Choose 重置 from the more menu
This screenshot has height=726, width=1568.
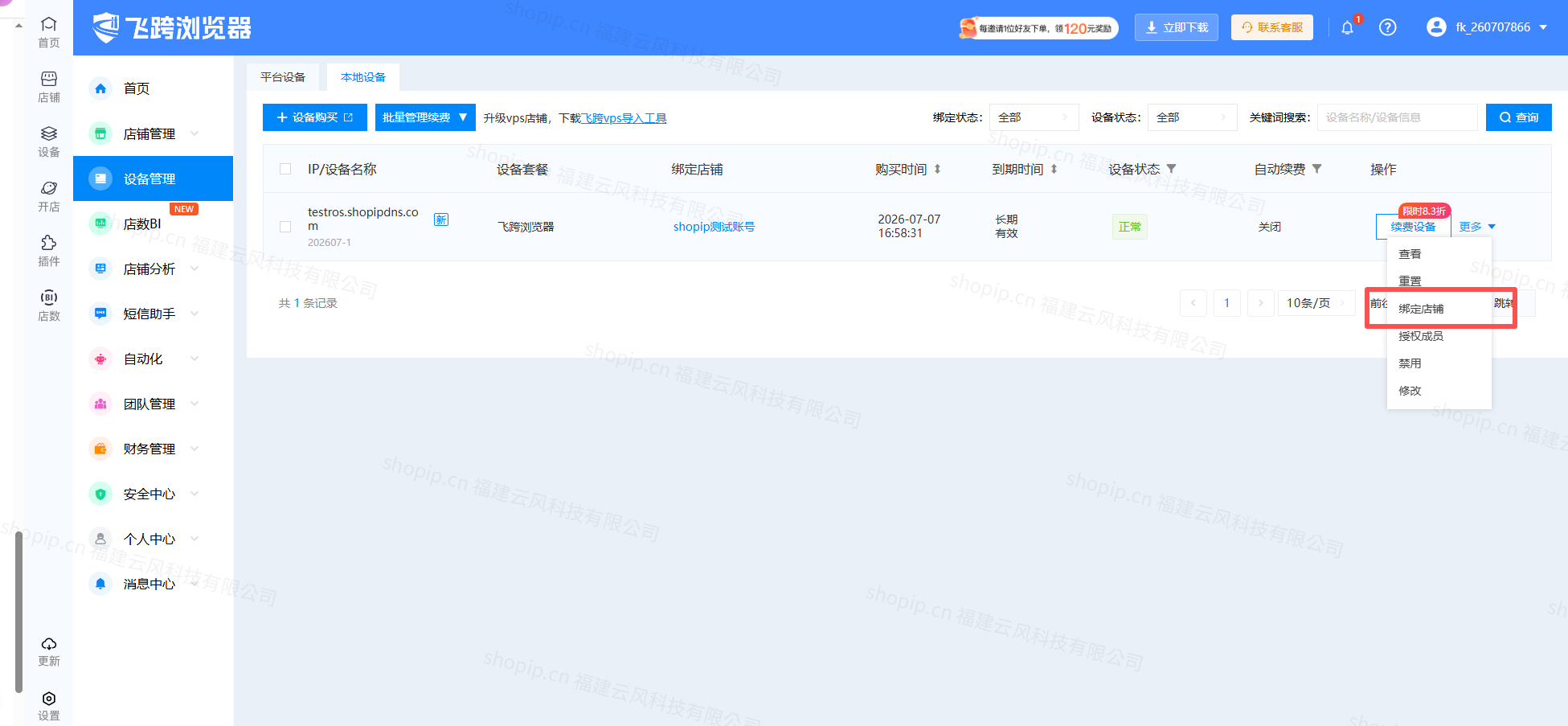[x=1439, y=281]
